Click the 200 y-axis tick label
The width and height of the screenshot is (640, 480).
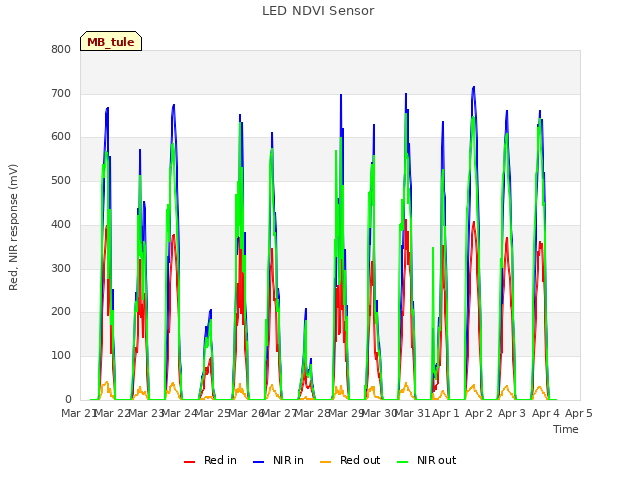61,312
